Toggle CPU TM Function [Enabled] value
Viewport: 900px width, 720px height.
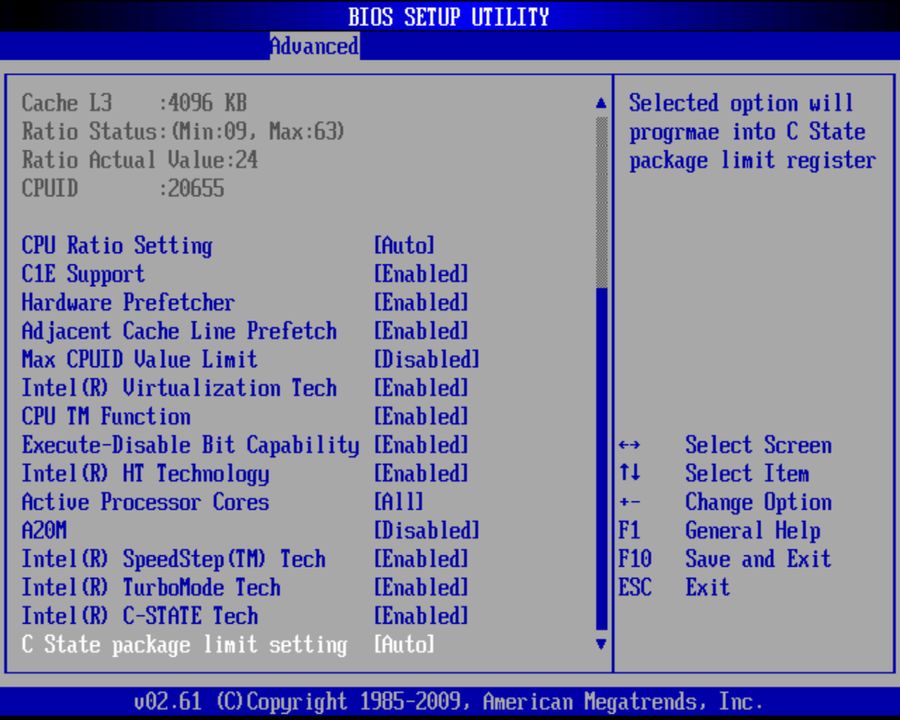coord(421,417)
